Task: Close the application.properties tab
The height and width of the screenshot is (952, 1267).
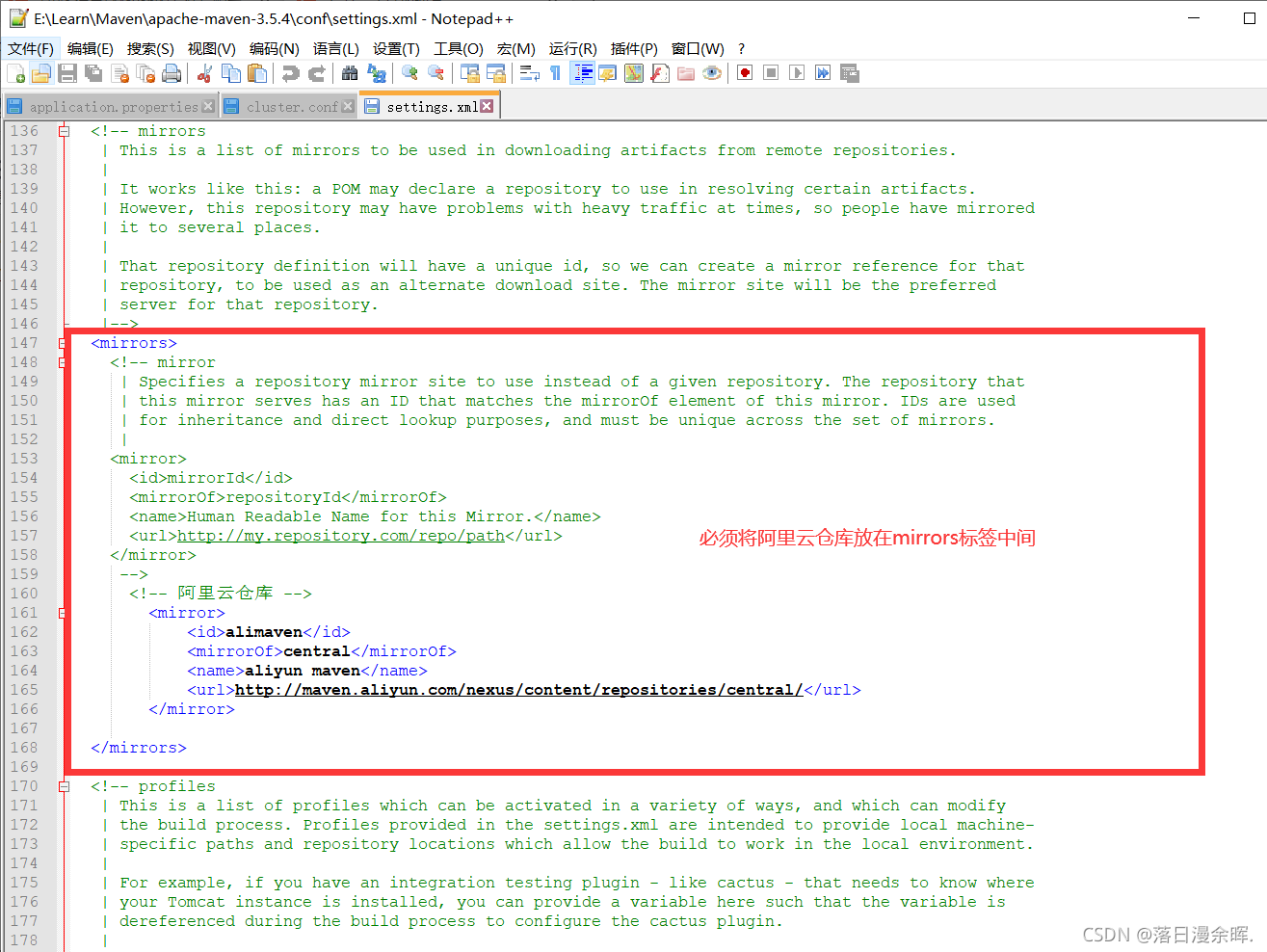Action: pos(208,107)
